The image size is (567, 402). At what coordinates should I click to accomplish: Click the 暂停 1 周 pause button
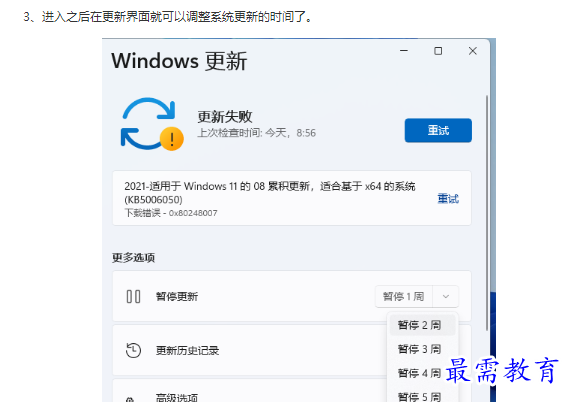click(404, 296)
